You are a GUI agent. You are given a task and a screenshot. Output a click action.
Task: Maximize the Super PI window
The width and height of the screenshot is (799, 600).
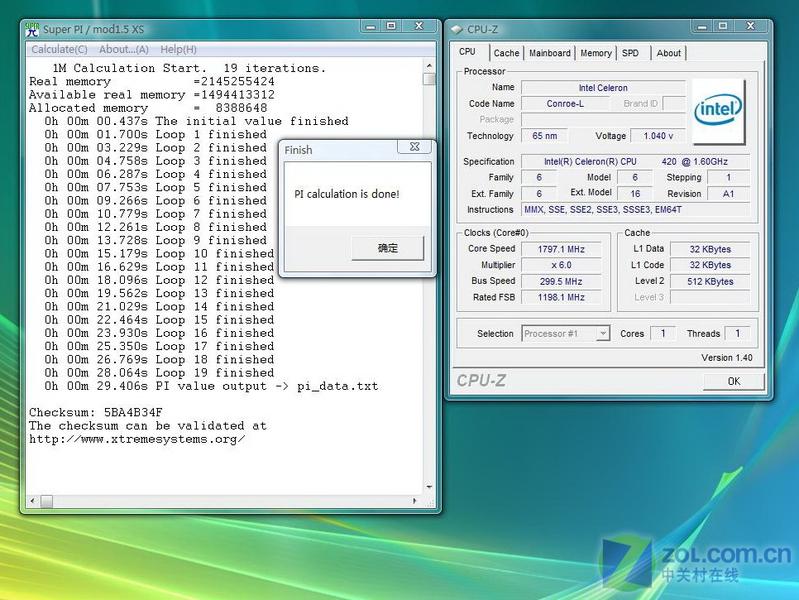pos(391,27)
